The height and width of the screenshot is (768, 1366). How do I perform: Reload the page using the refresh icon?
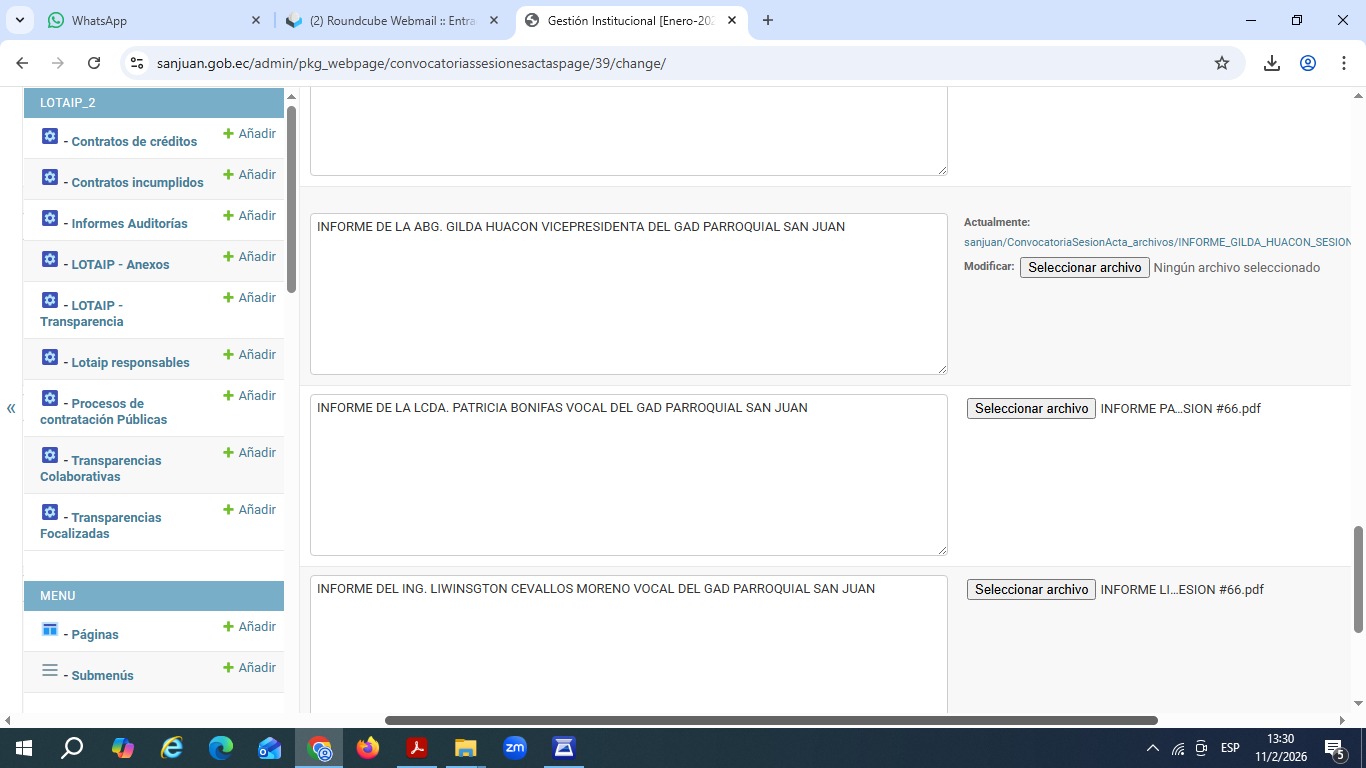pyautogui.click(x=94, y=63)
